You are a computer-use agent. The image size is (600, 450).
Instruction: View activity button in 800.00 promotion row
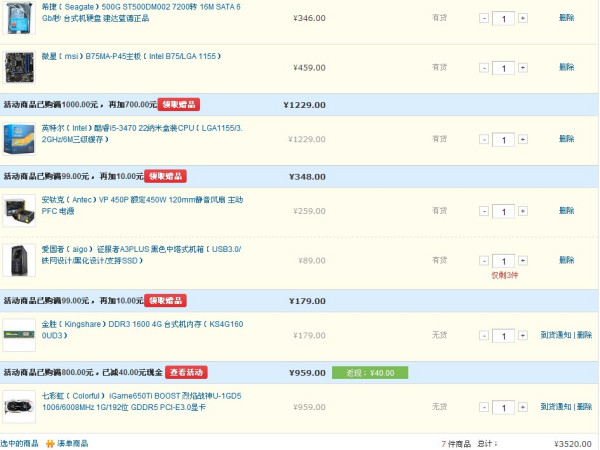pyautogui.click(x=186, y=372)
